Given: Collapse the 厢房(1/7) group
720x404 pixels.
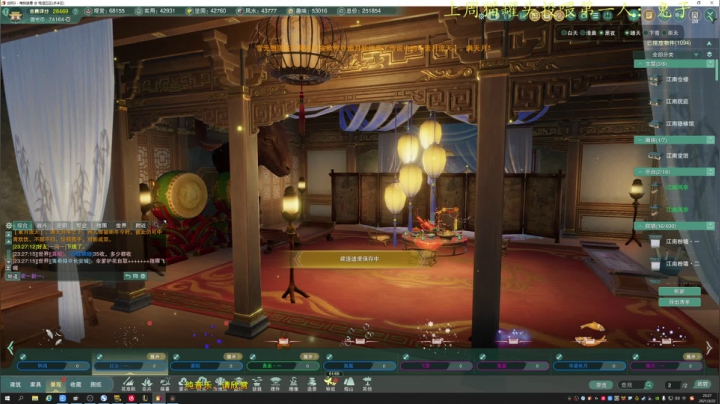Looking at the screenshot, I should 640,140.
